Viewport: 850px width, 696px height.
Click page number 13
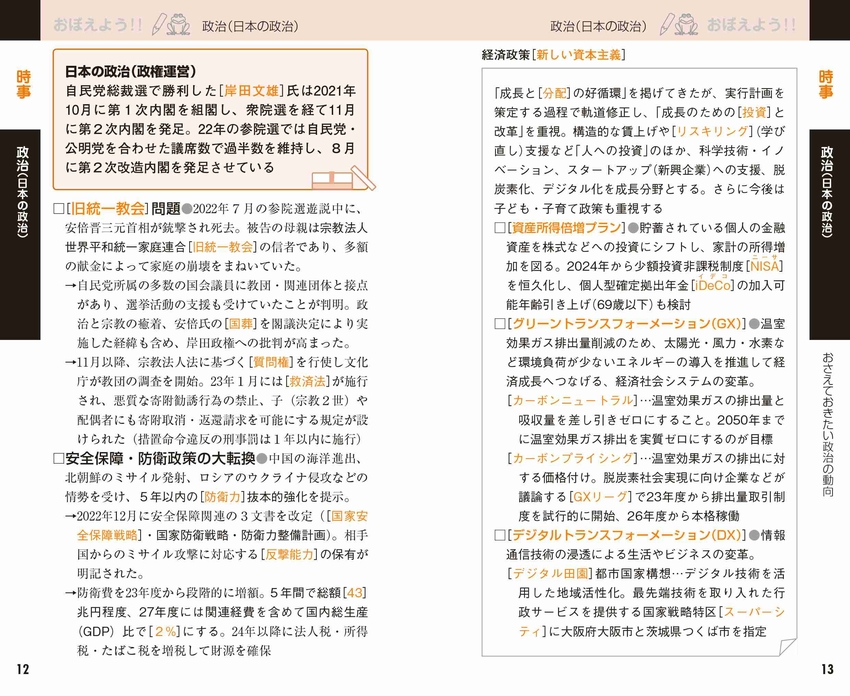tap(827, 669)
